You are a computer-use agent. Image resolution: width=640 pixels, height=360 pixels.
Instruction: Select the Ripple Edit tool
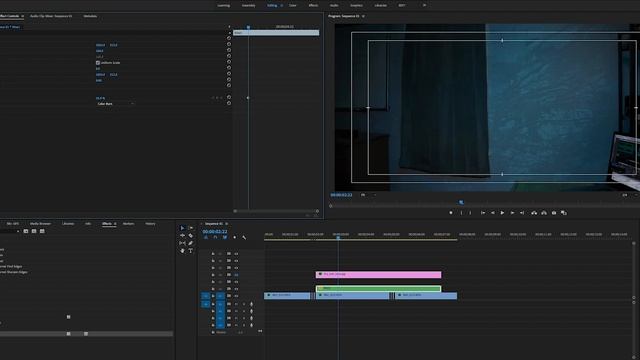[182, 236]
